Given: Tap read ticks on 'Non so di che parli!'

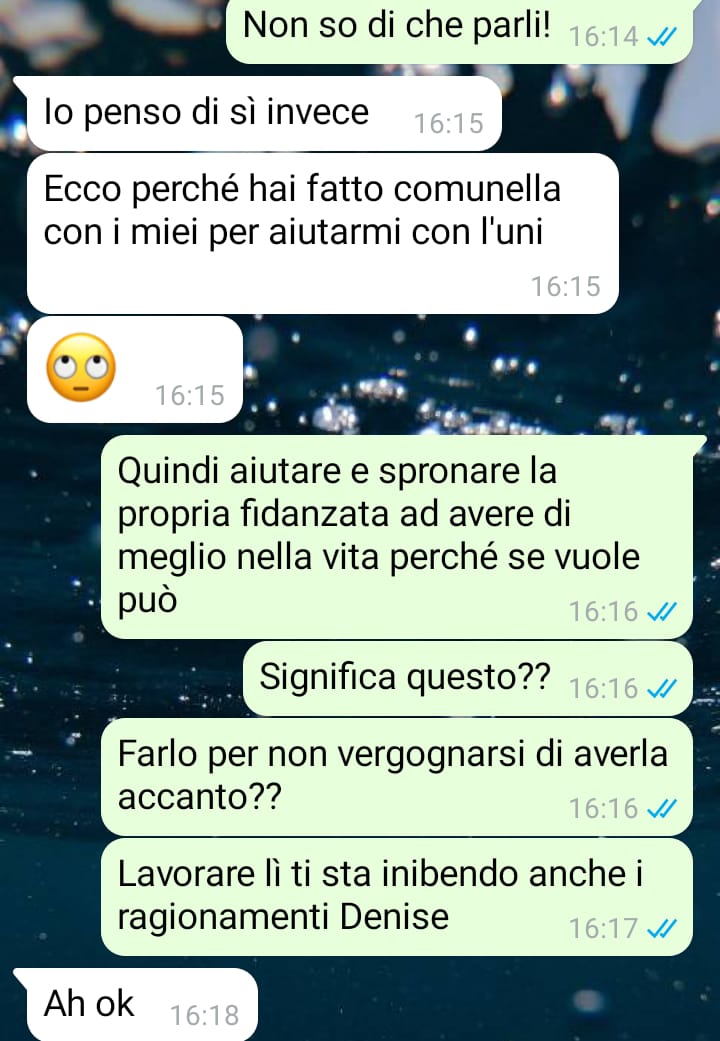Looking at the screenshot, I should coord(662,37).
